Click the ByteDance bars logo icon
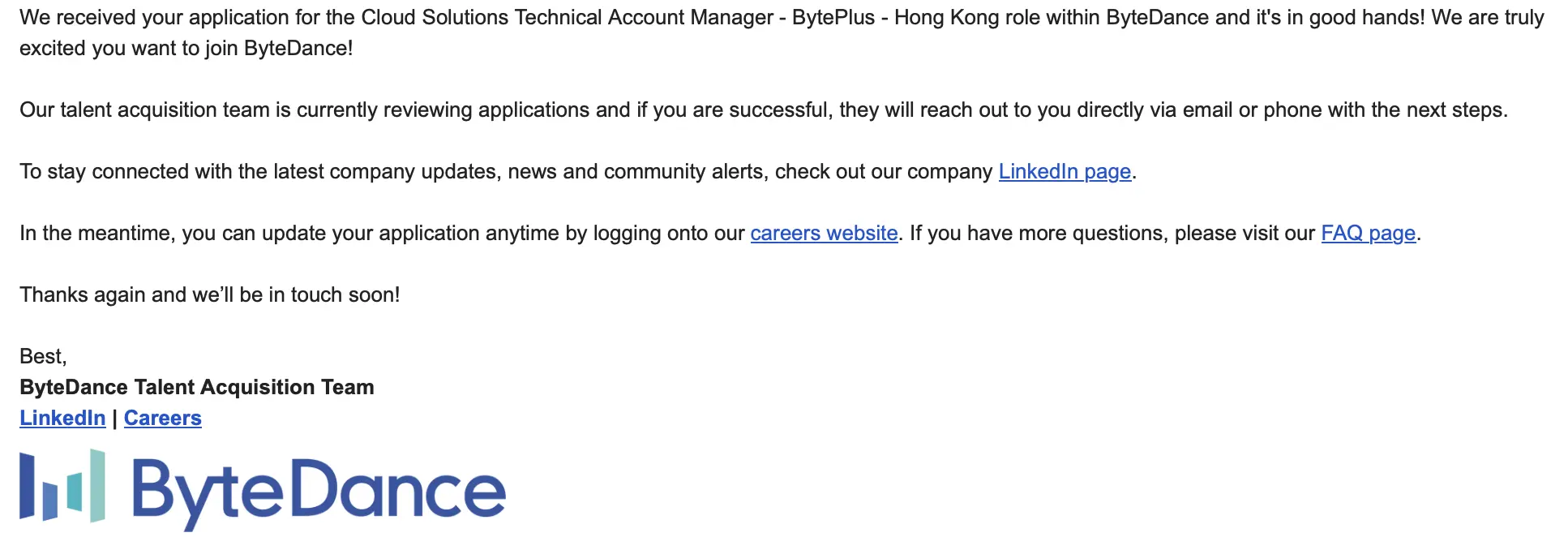Viewport: 1568px width, 537px height. [x=62, y=486]
